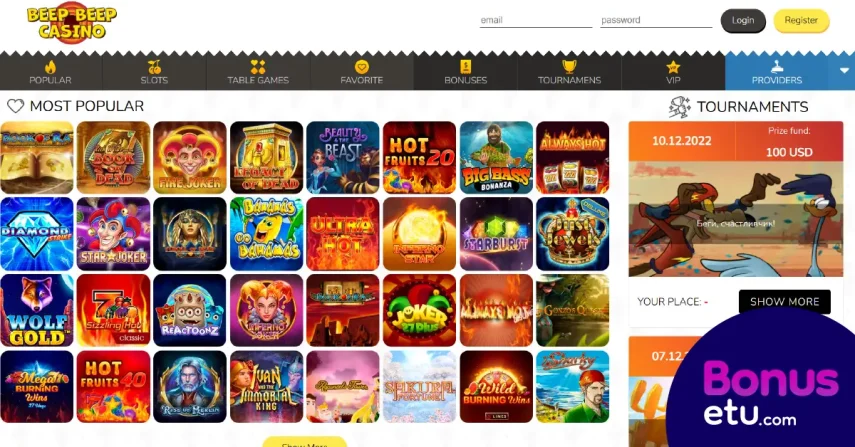
Task: Click the yellow Register button
Action: (x=801, y=21)
